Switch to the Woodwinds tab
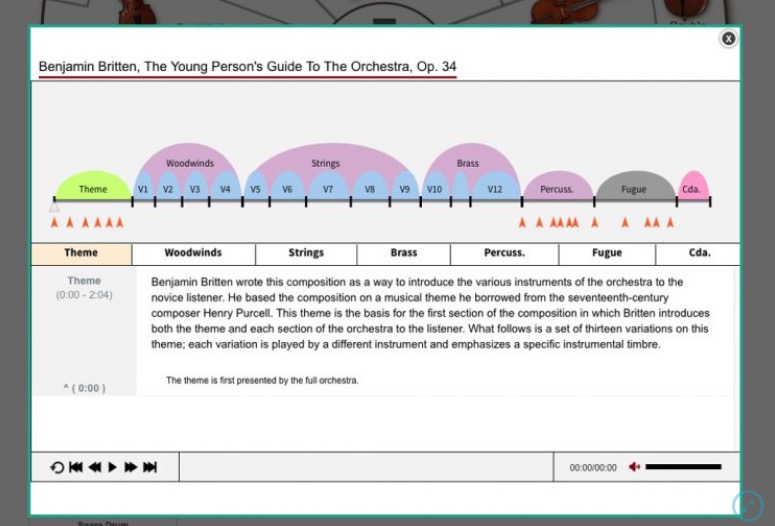The width and height of the screenshot is (775, 526). coord(193,253)
